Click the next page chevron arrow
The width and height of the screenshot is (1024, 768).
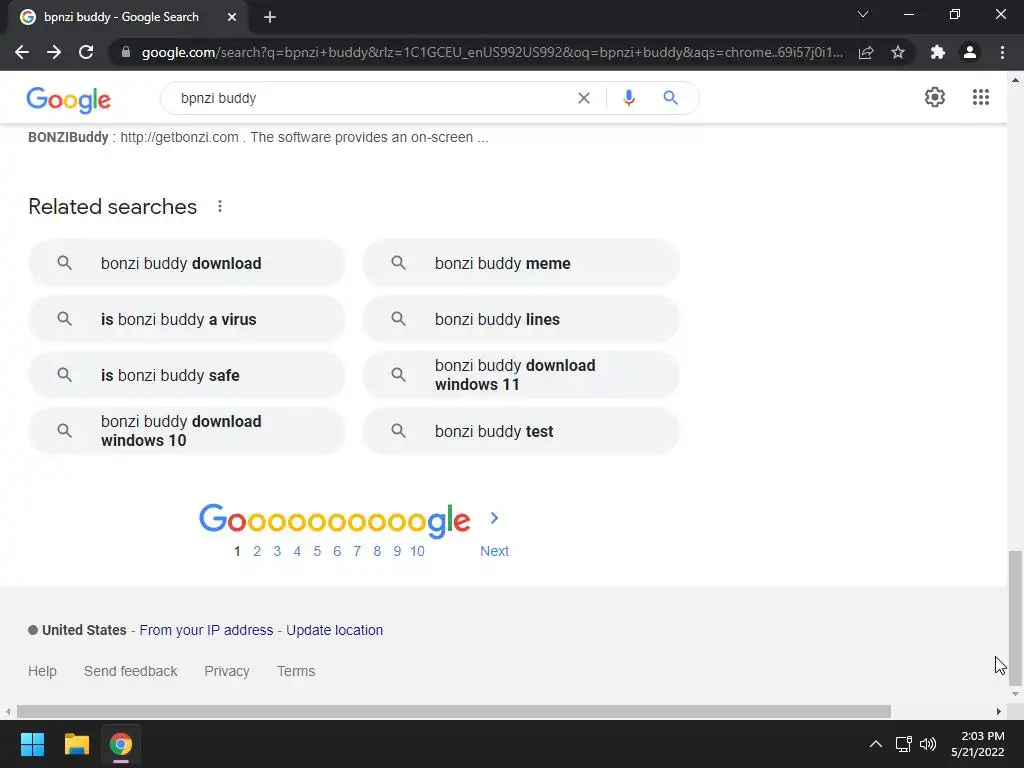(x=494, y=519)
